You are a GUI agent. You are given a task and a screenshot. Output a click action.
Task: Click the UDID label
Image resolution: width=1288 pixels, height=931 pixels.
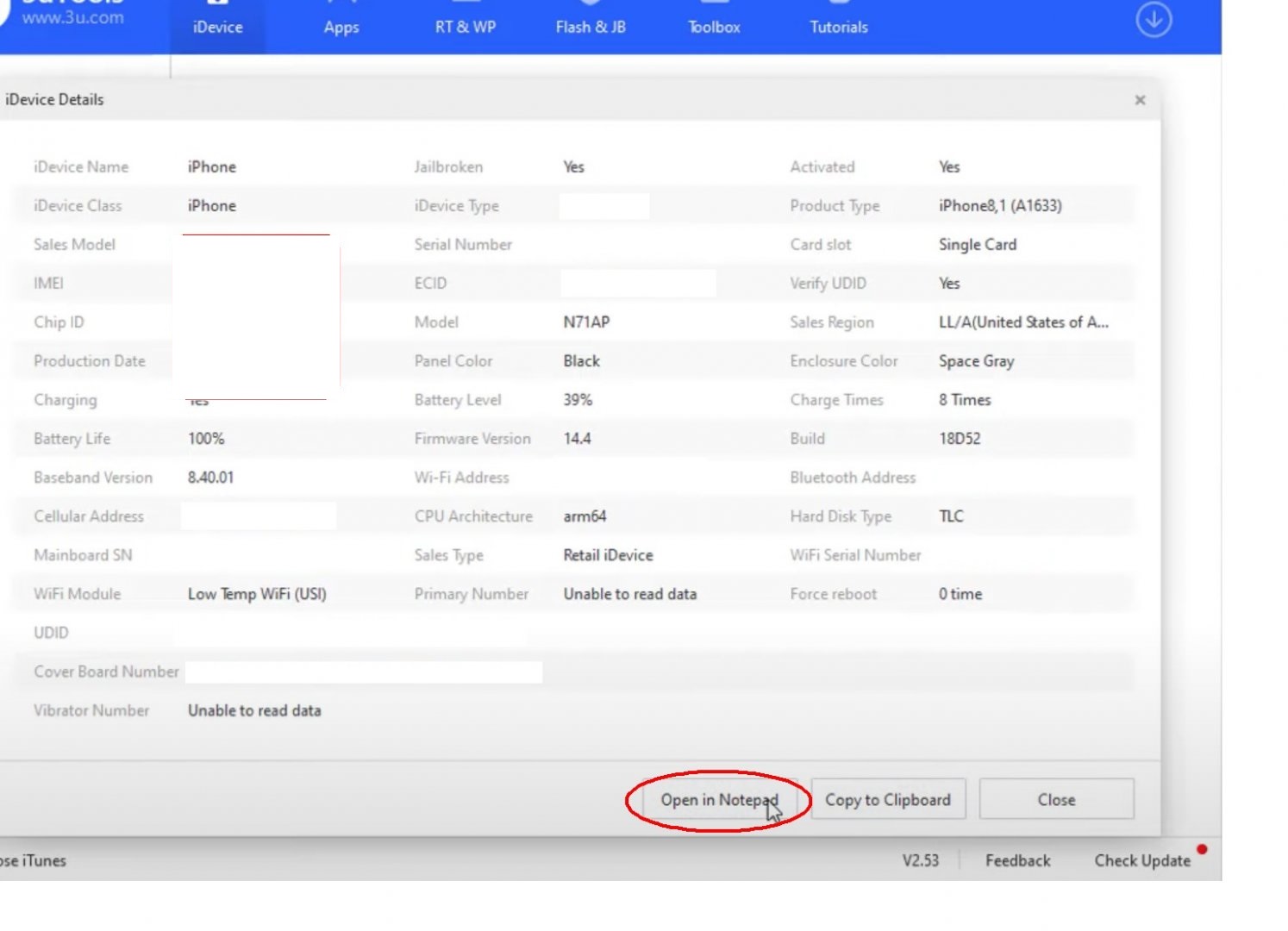coord(51,633)
